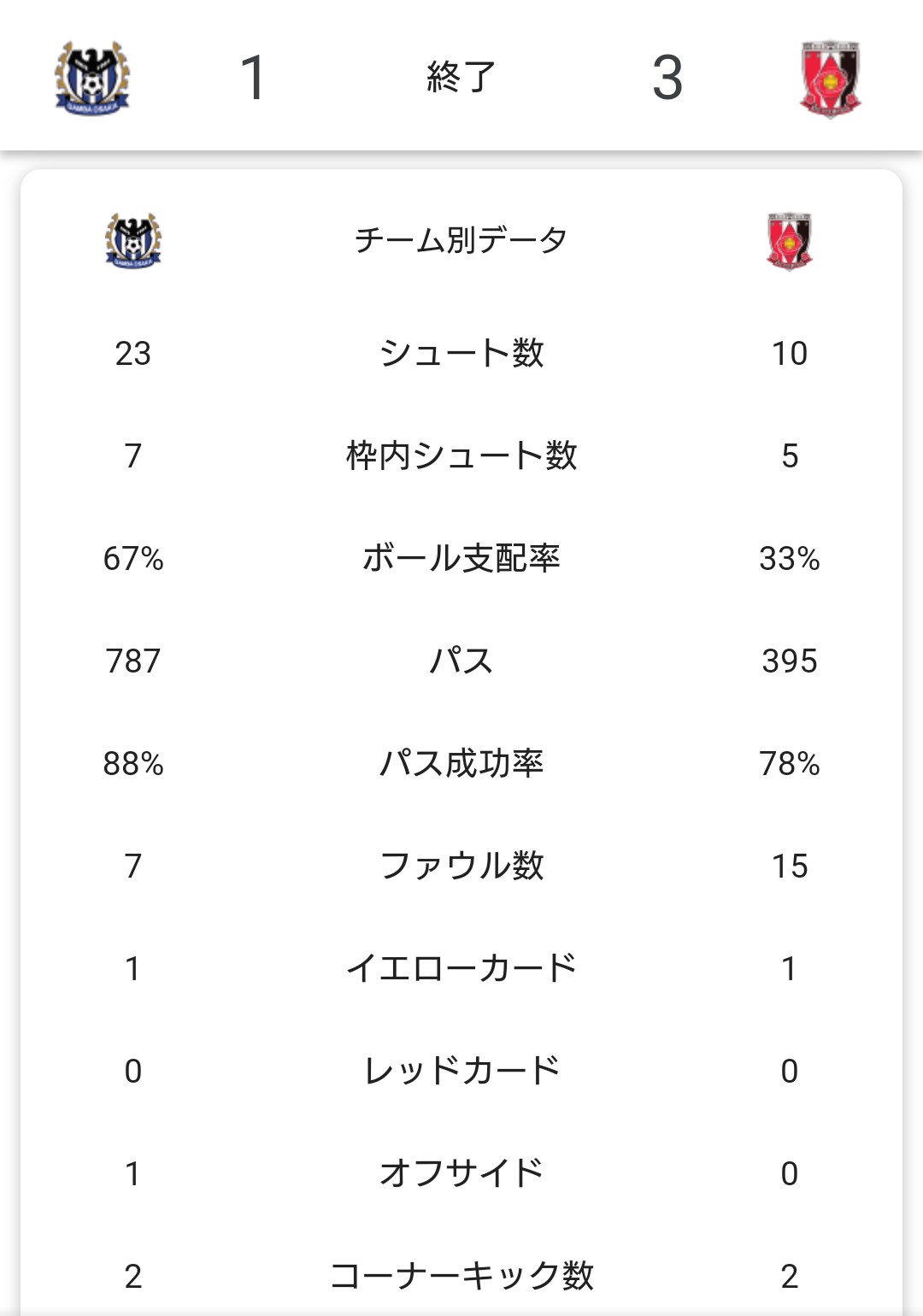Tap the 終了 match status text
The height and width of the screenshot is (1316, 923).
click(461, 77)
